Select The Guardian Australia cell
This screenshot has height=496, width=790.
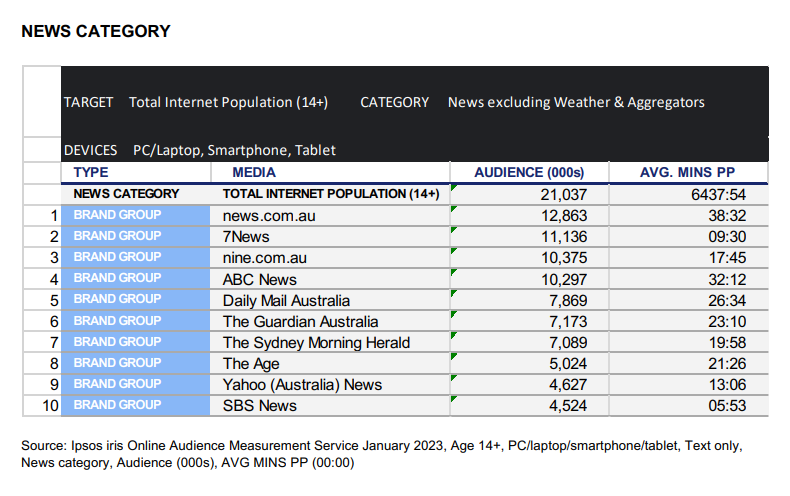point(300,321)
